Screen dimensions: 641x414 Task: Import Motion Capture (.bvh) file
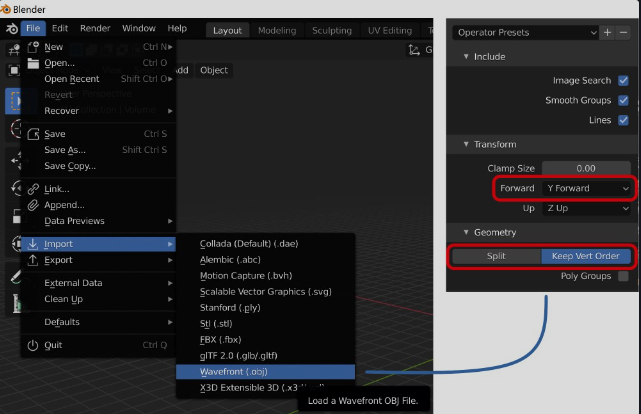tap(266, 275)
